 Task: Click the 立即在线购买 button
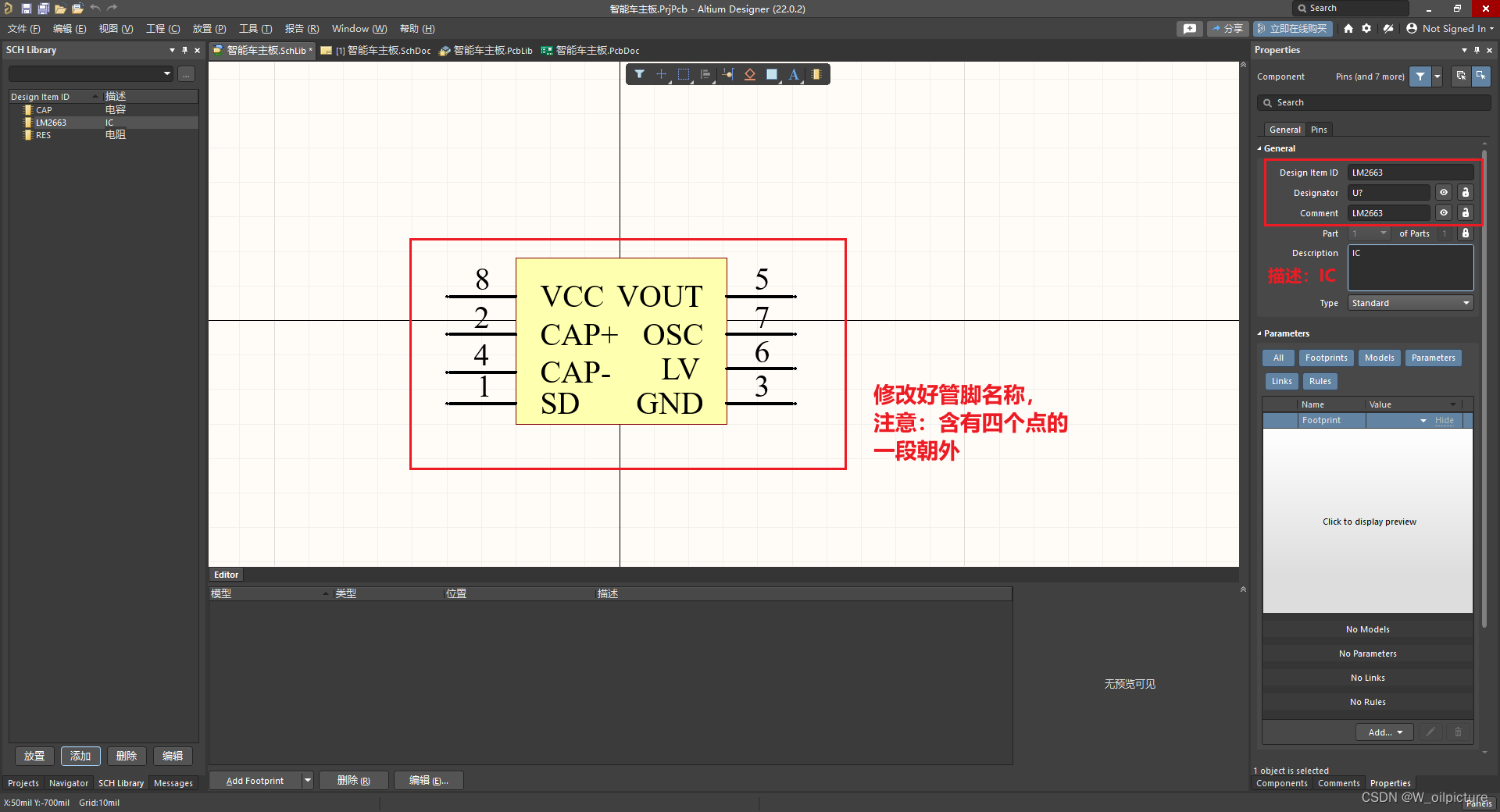coord(1292,29)
